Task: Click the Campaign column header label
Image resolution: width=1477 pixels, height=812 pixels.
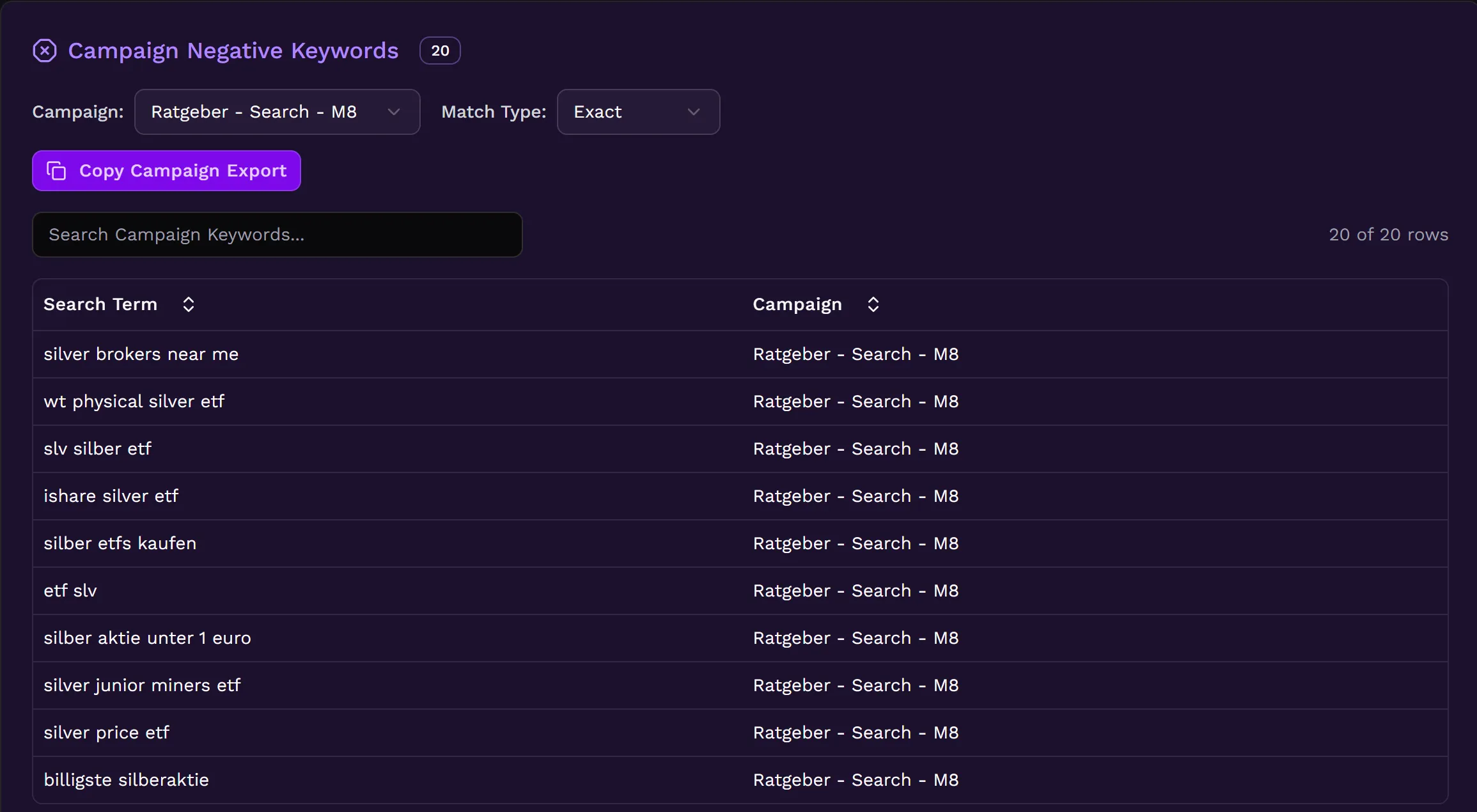Action: tap(797, 304)
